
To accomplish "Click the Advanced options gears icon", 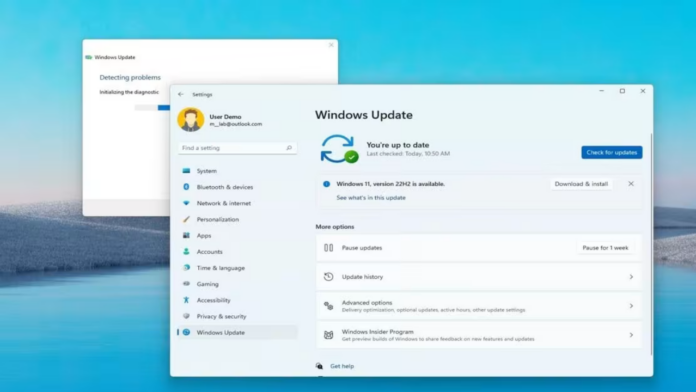I will (328, 306).
